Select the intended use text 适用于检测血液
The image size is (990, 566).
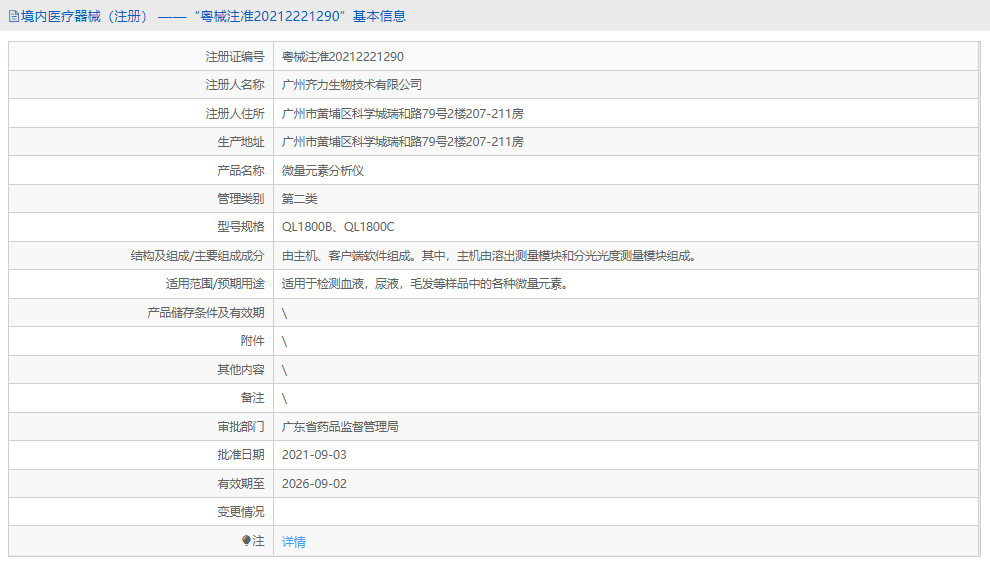click(426, 284)
